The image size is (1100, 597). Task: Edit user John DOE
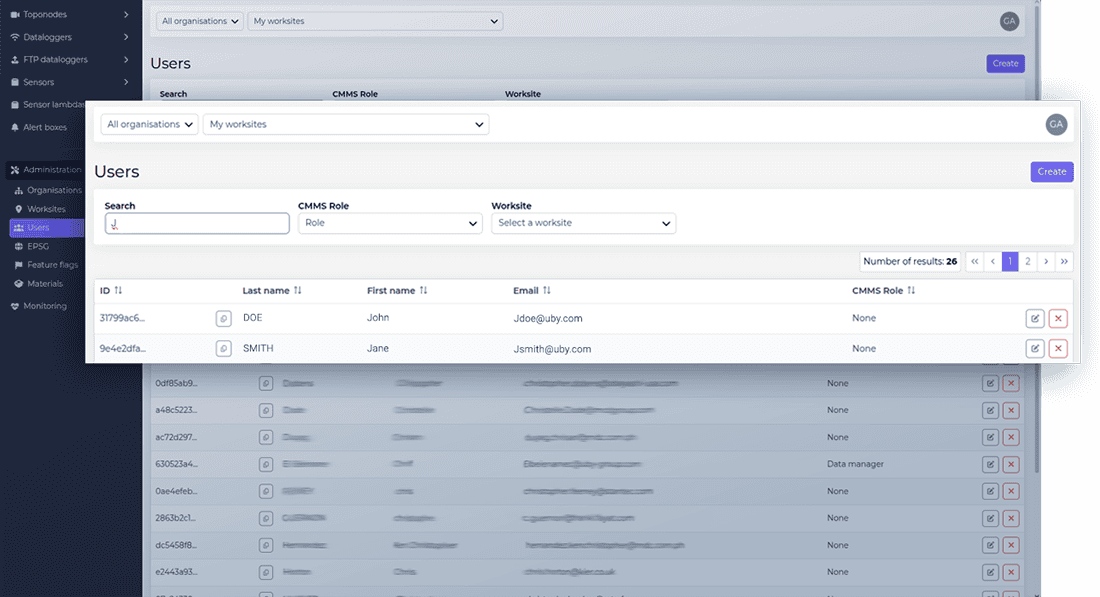click(x=1035, y=318)
